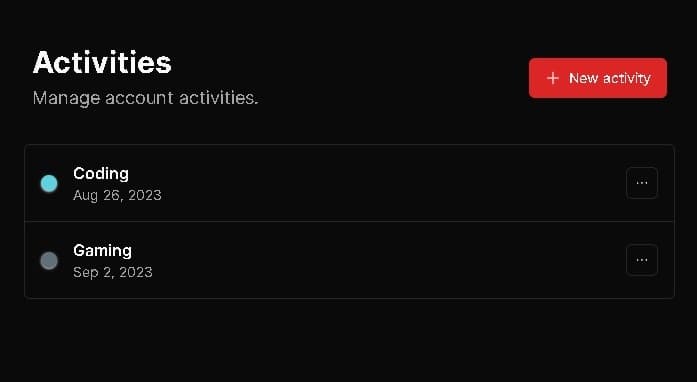Select the Gaming list row

pos(349,260)
